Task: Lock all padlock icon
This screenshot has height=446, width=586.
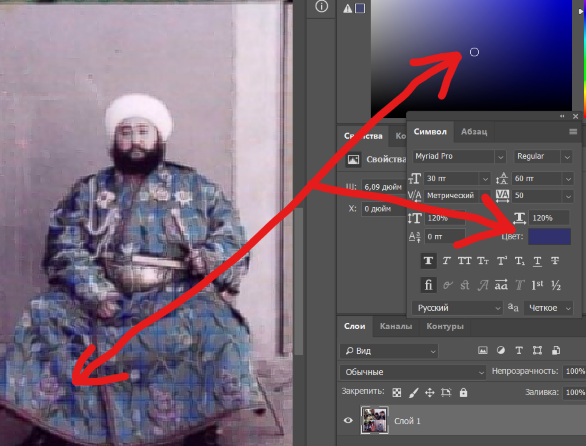Action: [463, 393]
